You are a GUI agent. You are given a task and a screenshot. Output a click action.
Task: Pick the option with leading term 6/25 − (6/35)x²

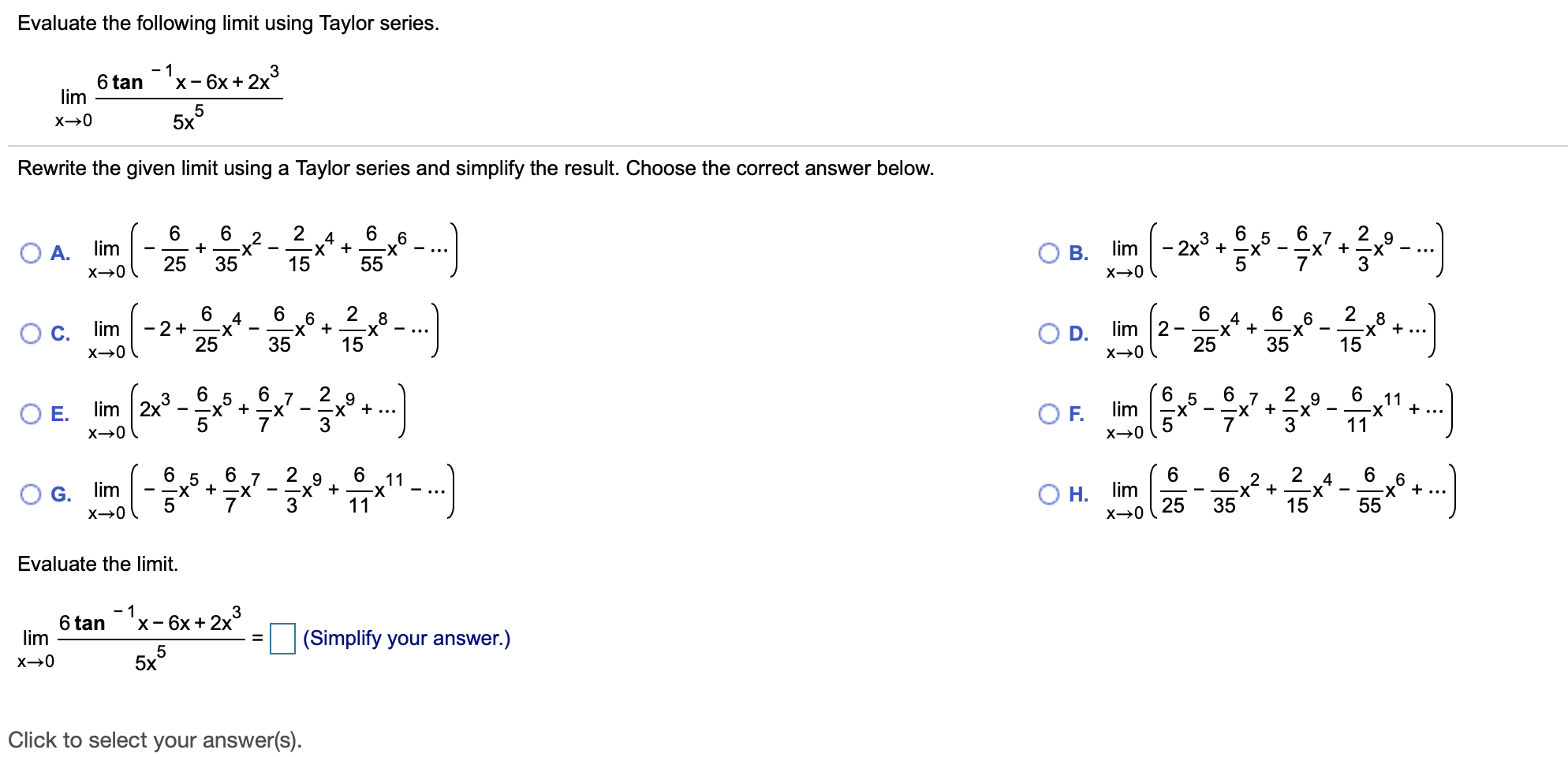[1049, 494]
